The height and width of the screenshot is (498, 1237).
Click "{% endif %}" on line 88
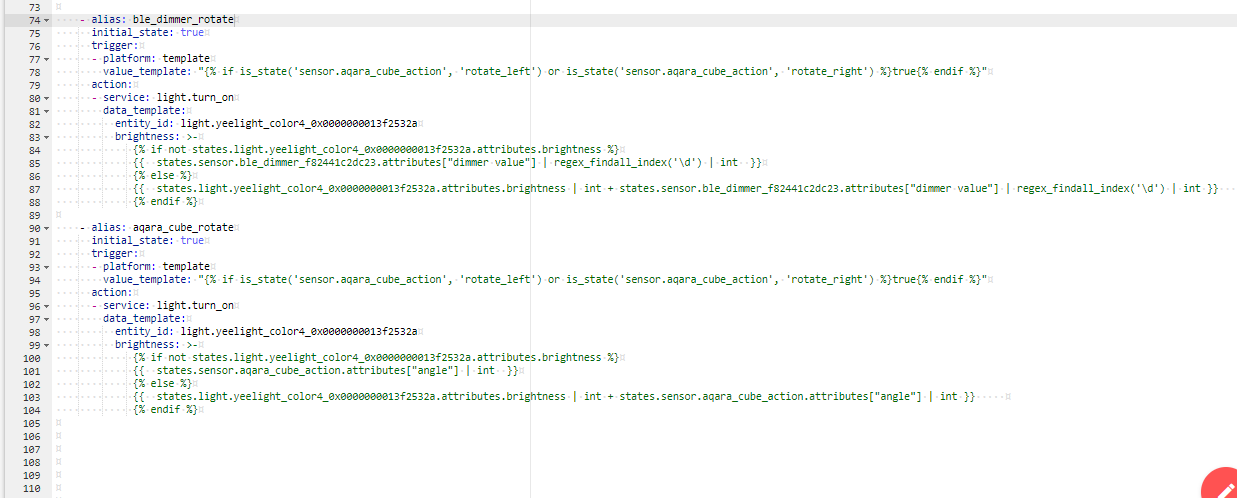[x=167, y=202]
